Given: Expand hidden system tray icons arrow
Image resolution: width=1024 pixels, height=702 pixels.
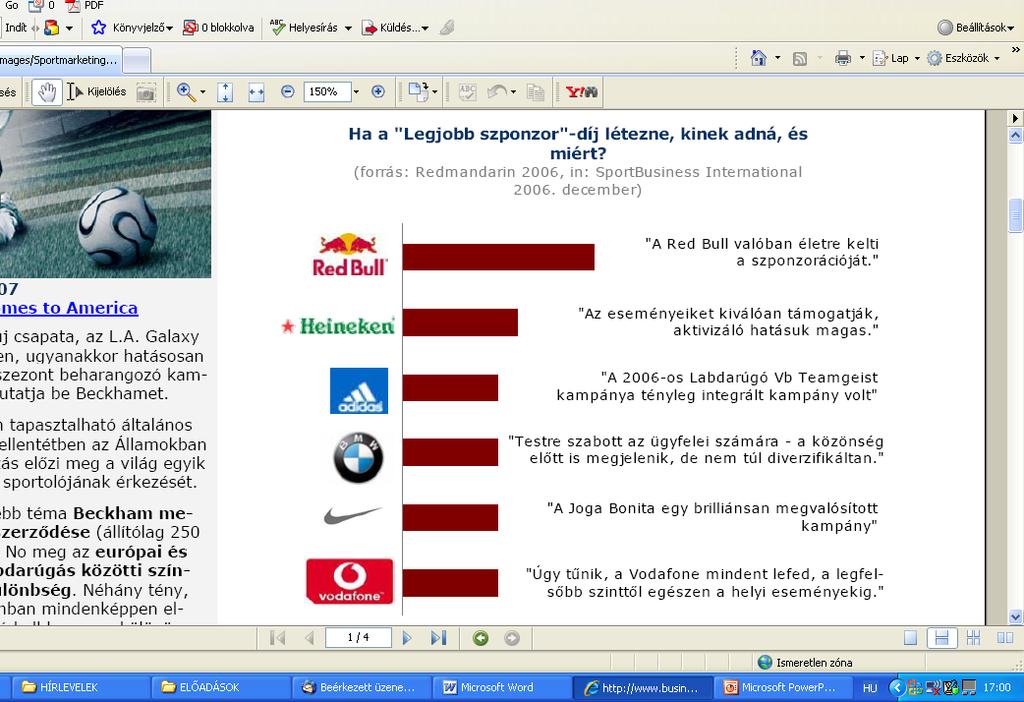Looking at the screenshot, I should pyautogui.click(x=897, y=687).
